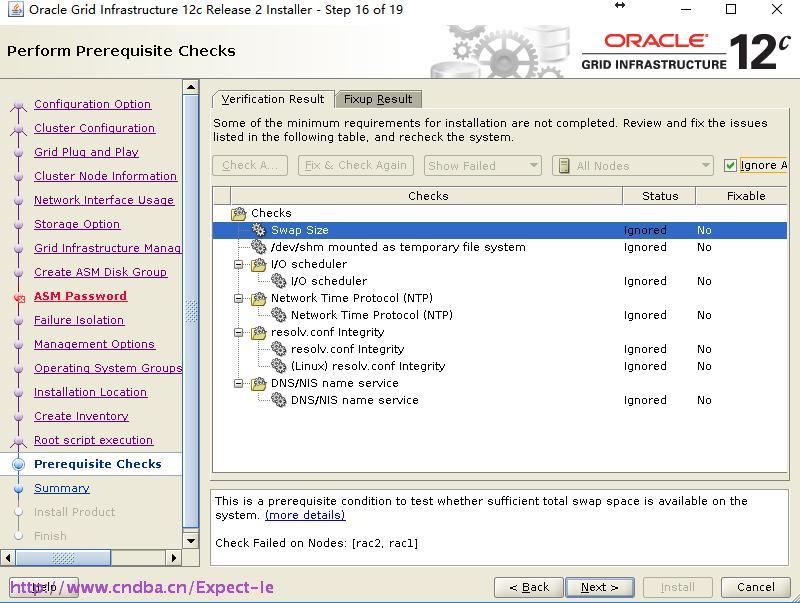Click gear icon of DNS/NIS child row
The width and height of the screenshot is (800, 603).
pyautogui.click(x=279, y=400)
